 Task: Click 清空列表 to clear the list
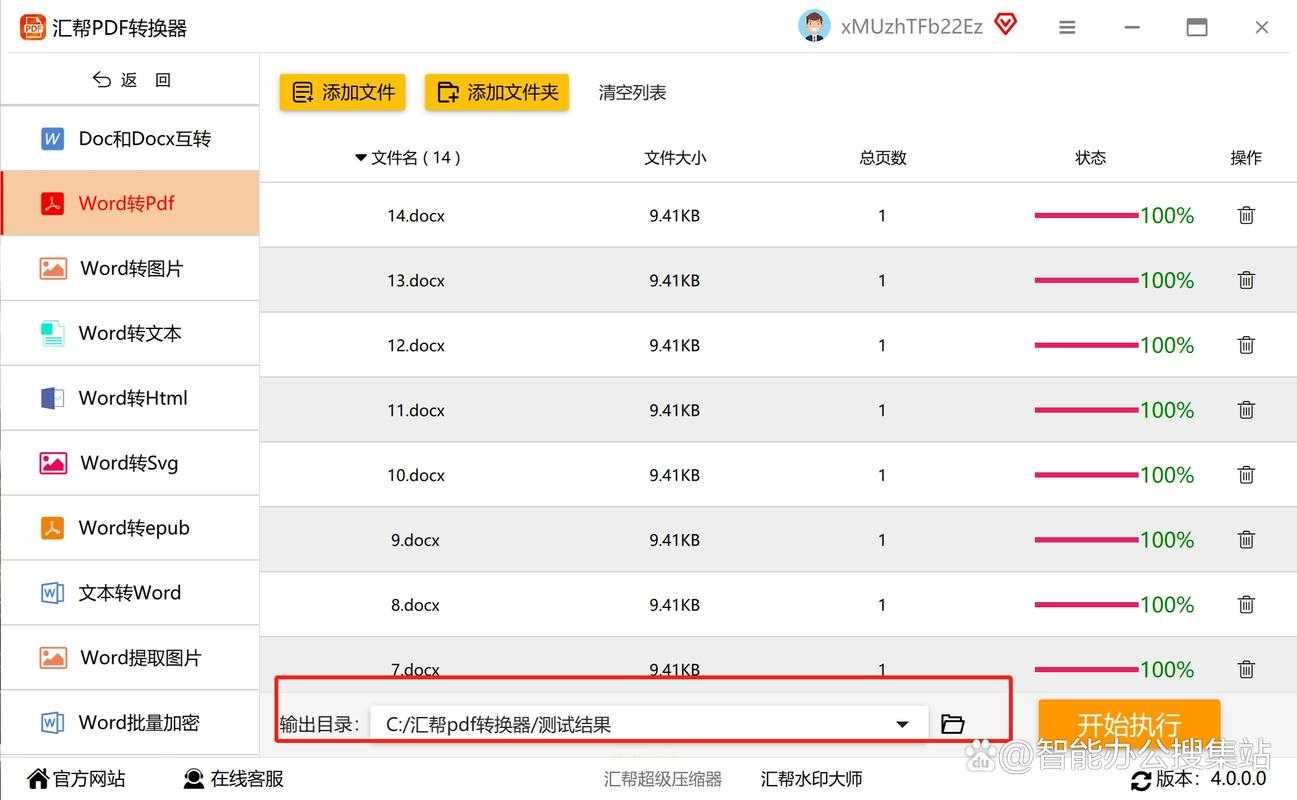click(x=631, y=92)
